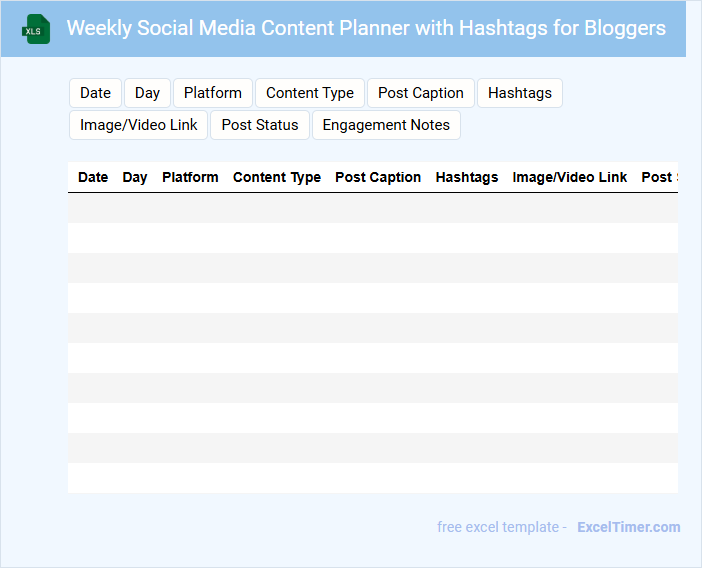The image size is (702, 568).
Task: Select the Image/Video Link tag
Action: point(139,125)
